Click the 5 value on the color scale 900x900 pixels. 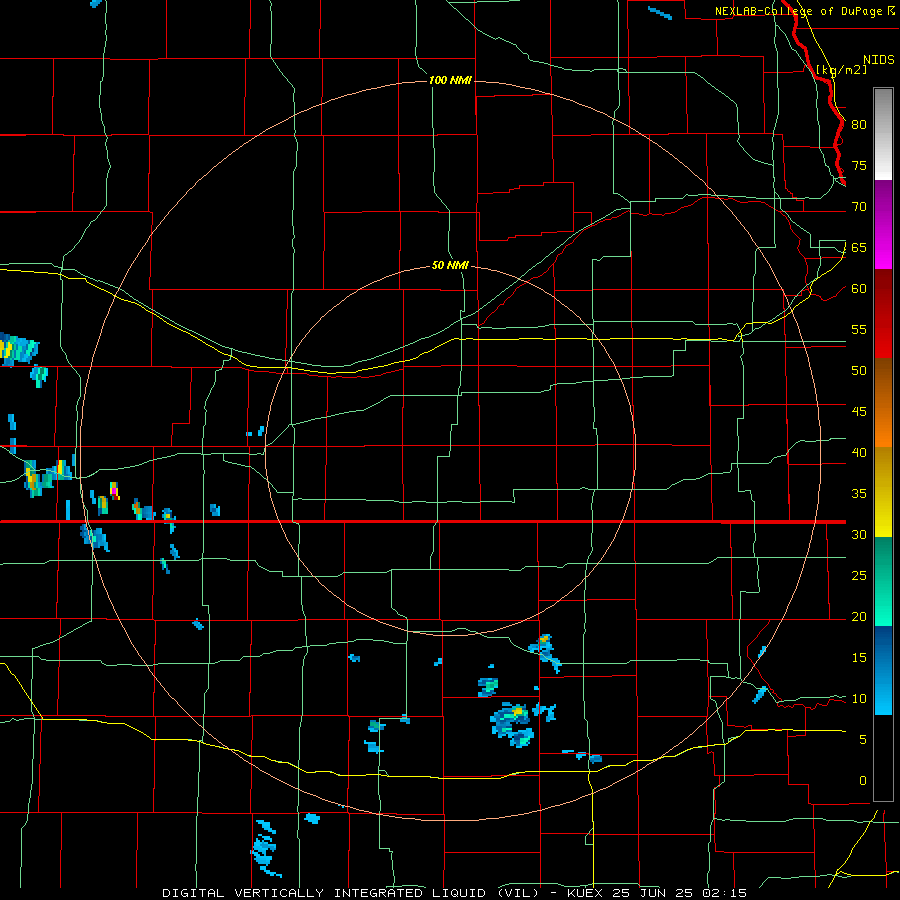pyautogui.click(x=863, y=740)
